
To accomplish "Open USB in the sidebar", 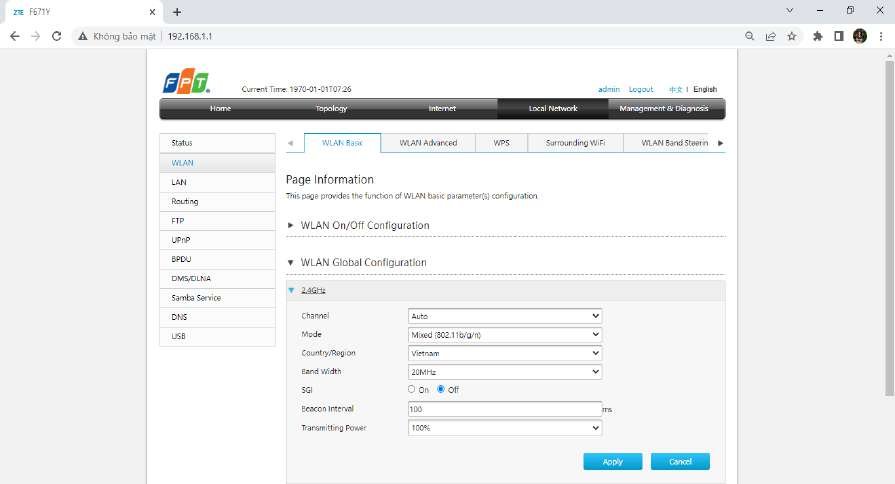I will point(217,336).
